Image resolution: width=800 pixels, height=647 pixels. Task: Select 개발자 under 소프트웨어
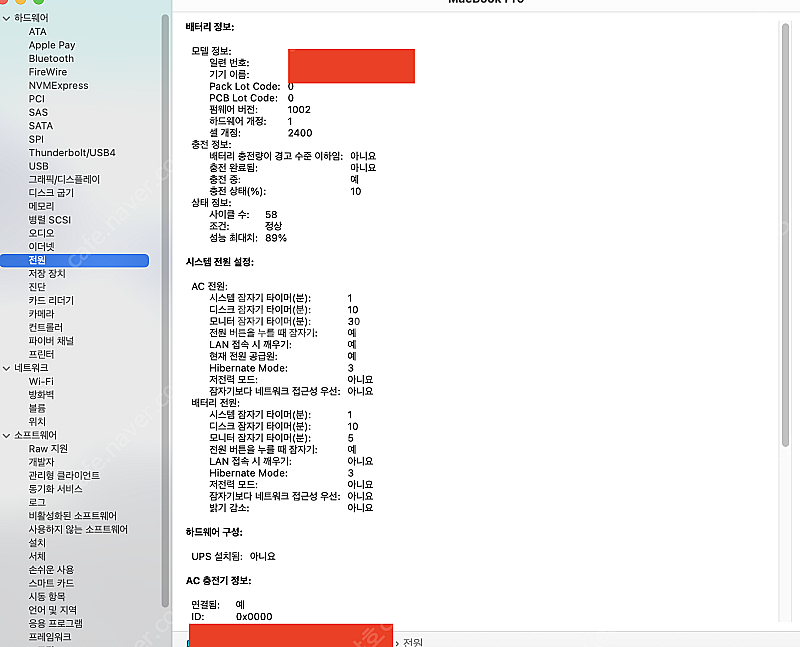pyautogui.click(x=41, y=462)
